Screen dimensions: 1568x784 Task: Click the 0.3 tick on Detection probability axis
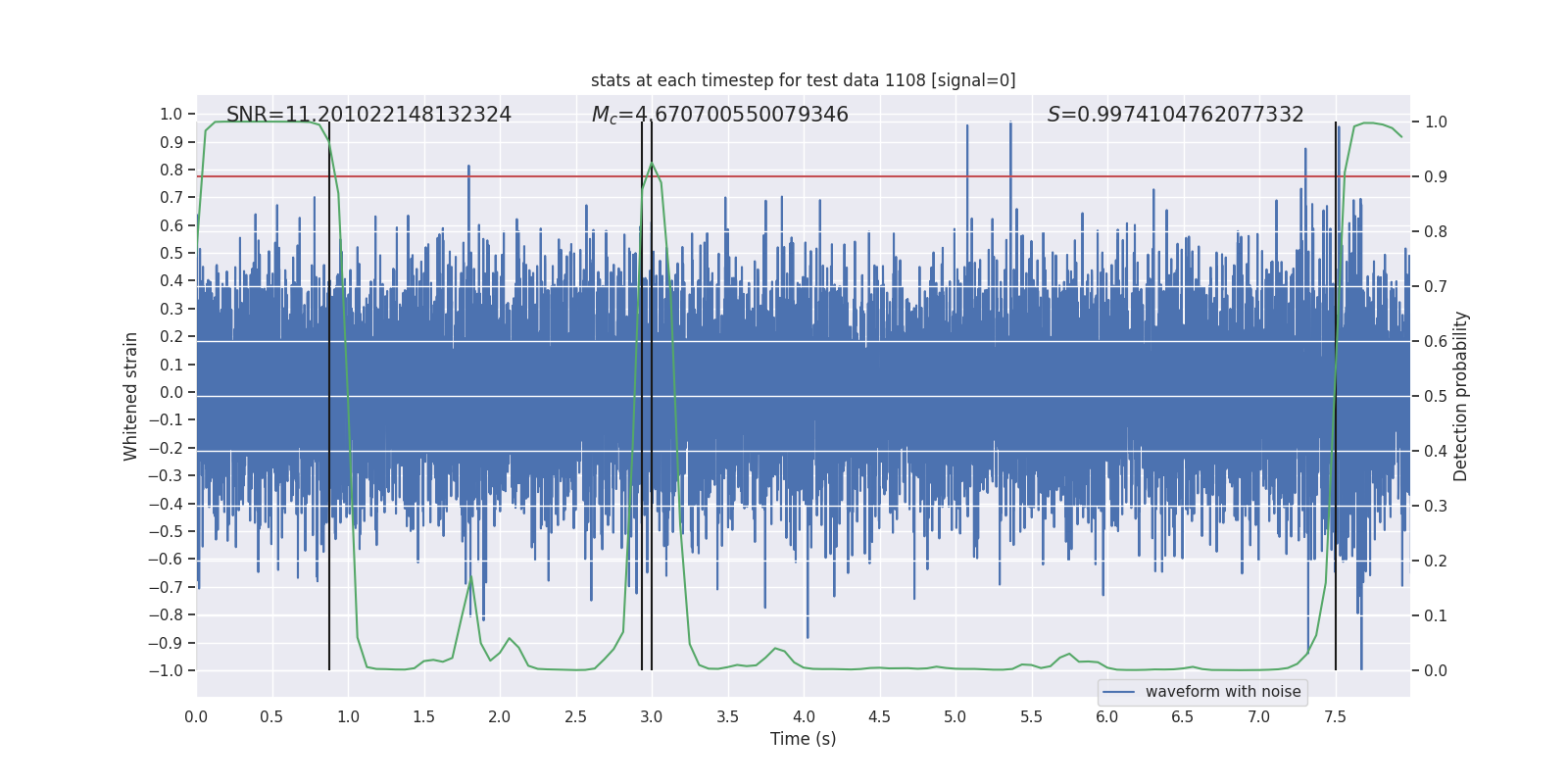tap(1436, 507)
